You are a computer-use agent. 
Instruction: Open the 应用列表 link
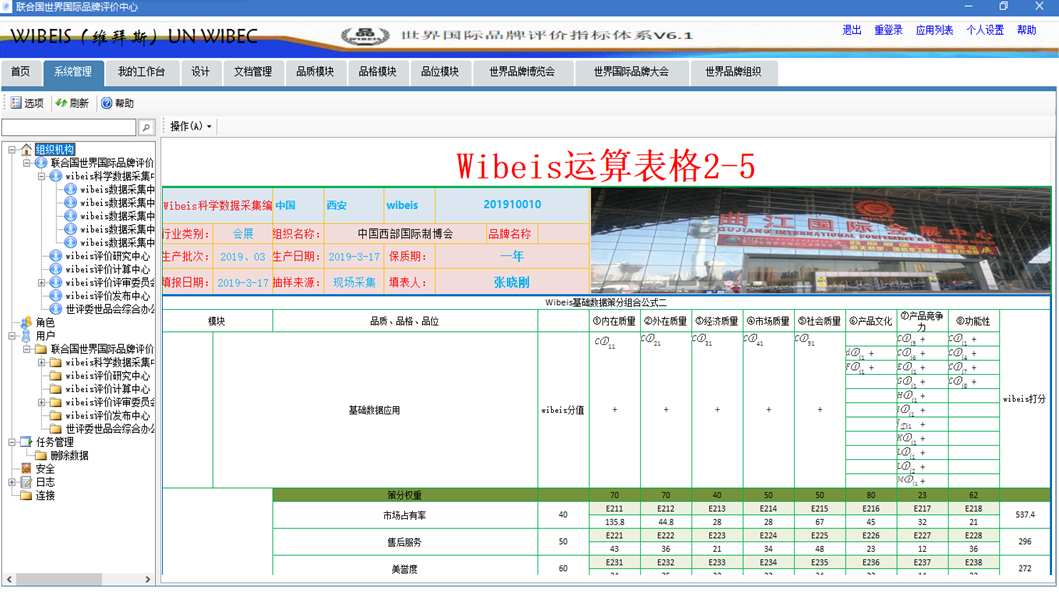tap(935, 30)
